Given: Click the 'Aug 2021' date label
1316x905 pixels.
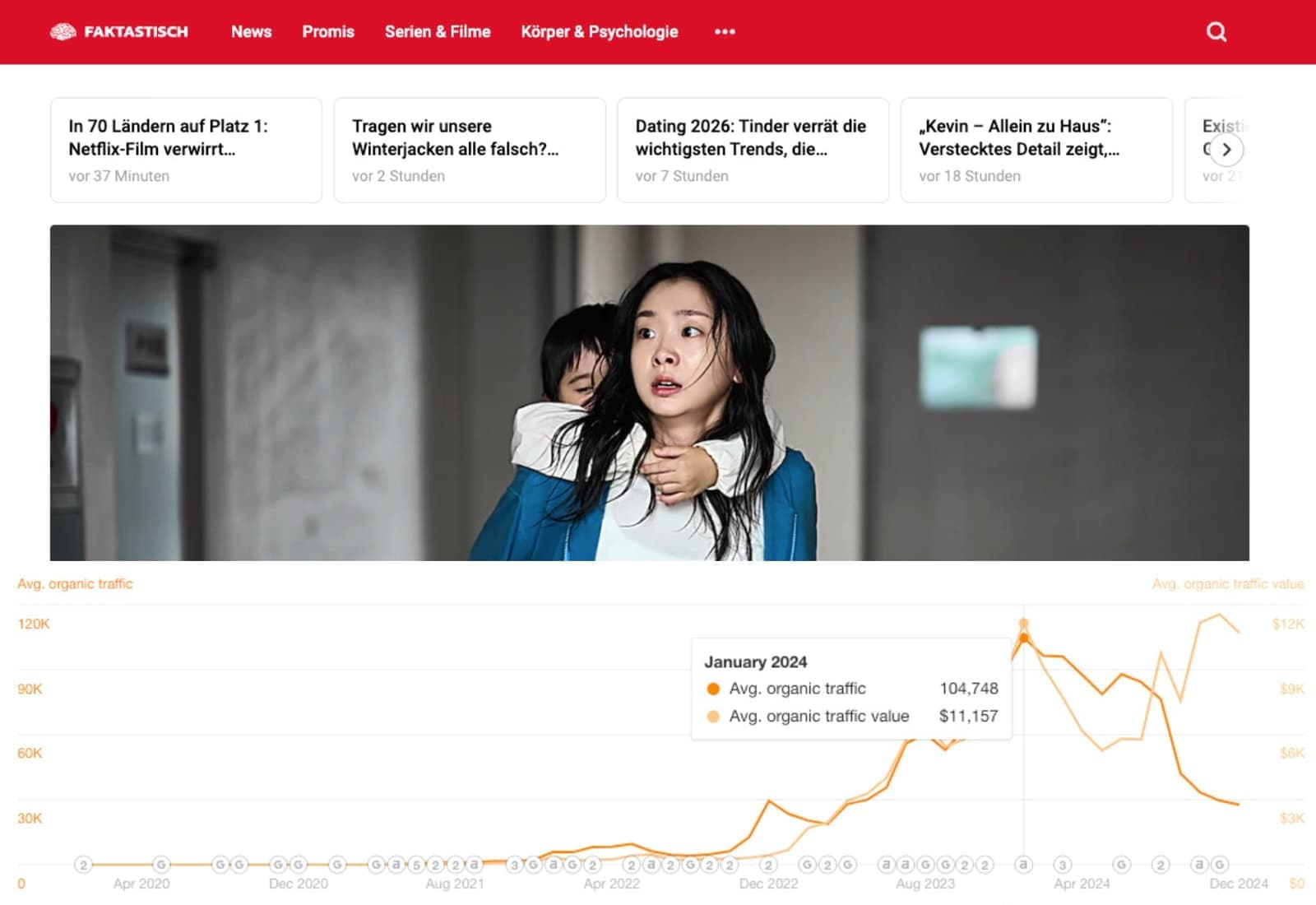Looking at the screenshot, I should pos(455,884).
